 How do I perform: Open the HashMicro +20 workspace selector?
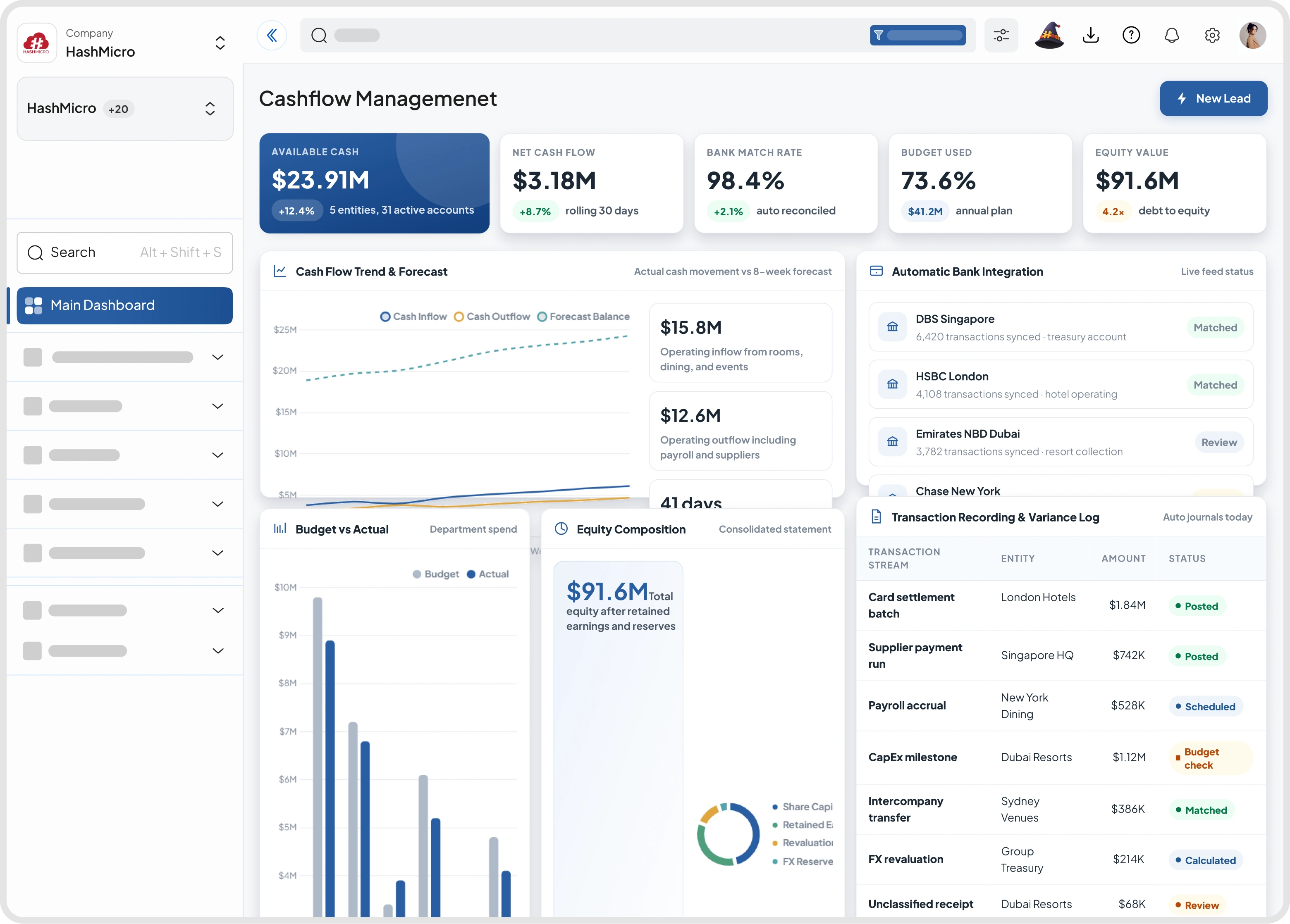tap(125, 109)
